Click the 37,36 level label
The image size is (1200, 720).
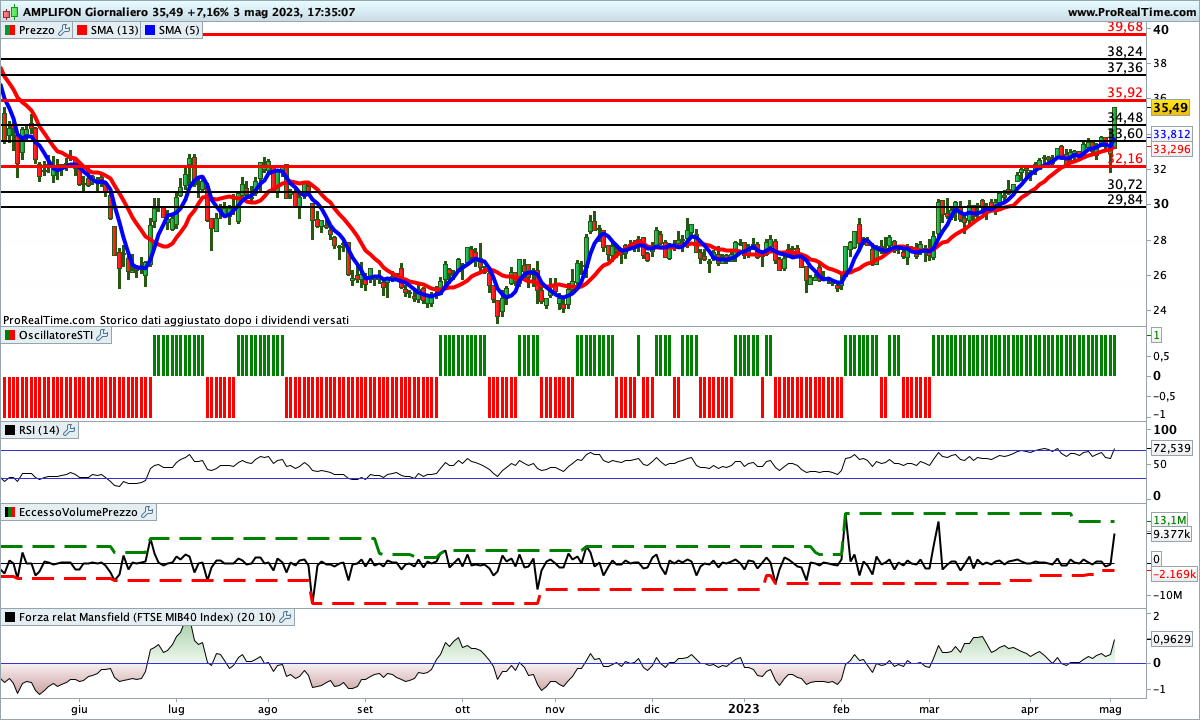coord(1126,67)
